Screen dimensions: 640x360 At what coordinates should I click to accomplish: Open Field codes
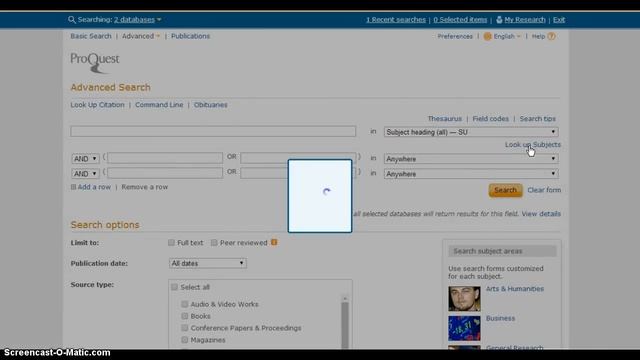491,118
